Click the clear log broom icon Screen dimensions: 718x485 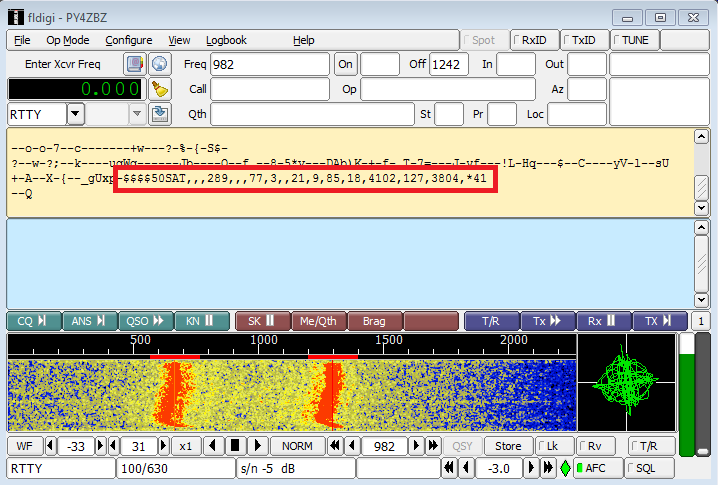click(x=160, y=89)
